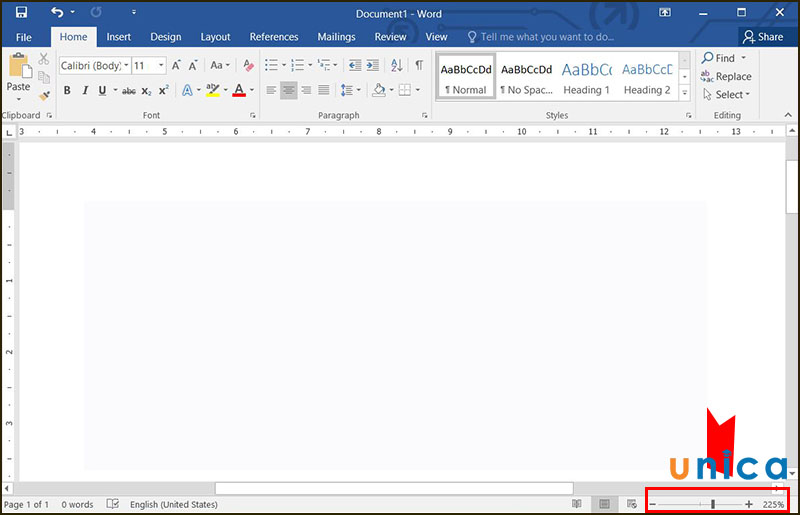The height and width of the screenshot is (515, 800).
Task: Click the Share button
Action: click(763, 37)
